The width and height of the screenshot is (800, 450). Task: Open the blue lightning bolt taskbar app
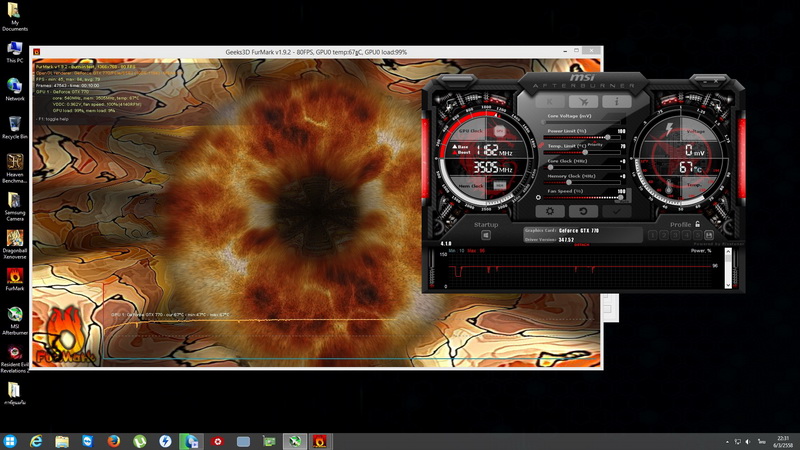(165, 441)
